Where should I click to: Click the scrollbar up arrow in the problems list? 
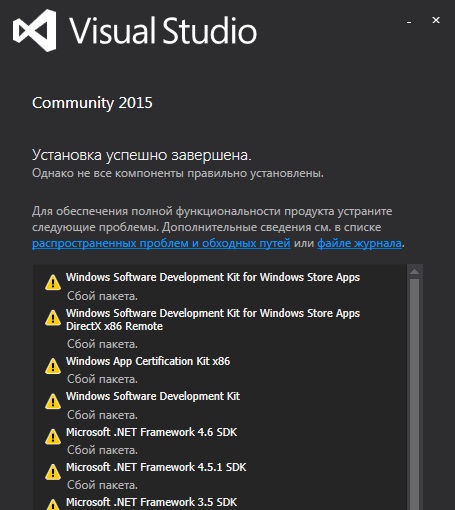[415, 272]
